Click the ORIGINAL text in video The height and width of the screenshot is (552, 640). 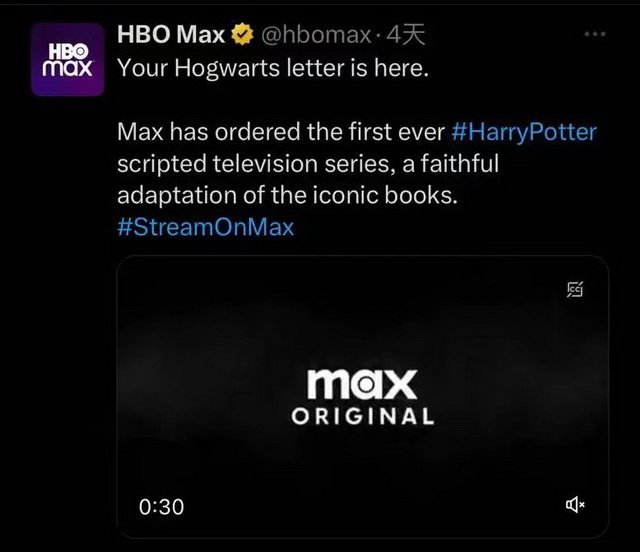point(363,416)
